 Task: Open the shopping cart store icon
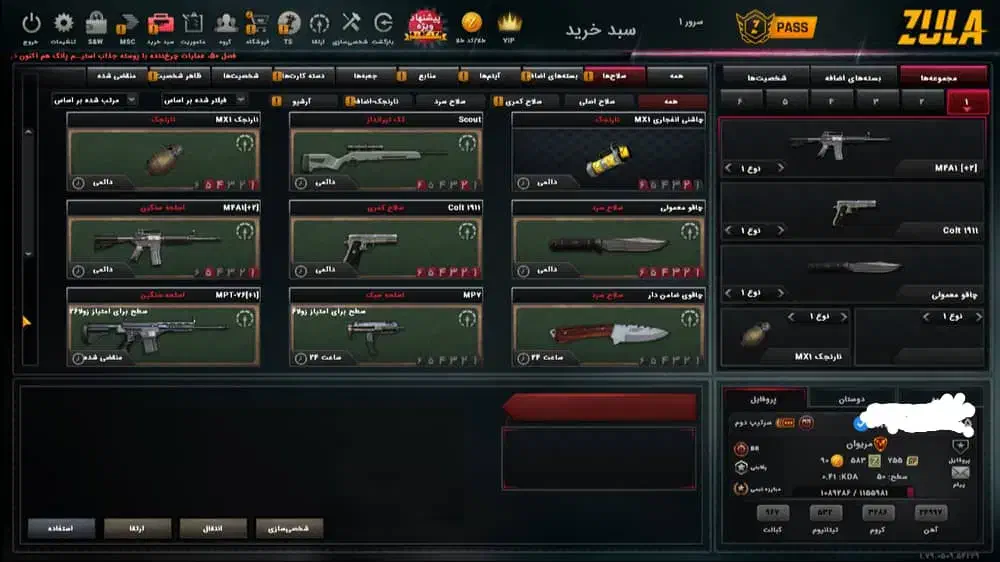tap(257, 24)
